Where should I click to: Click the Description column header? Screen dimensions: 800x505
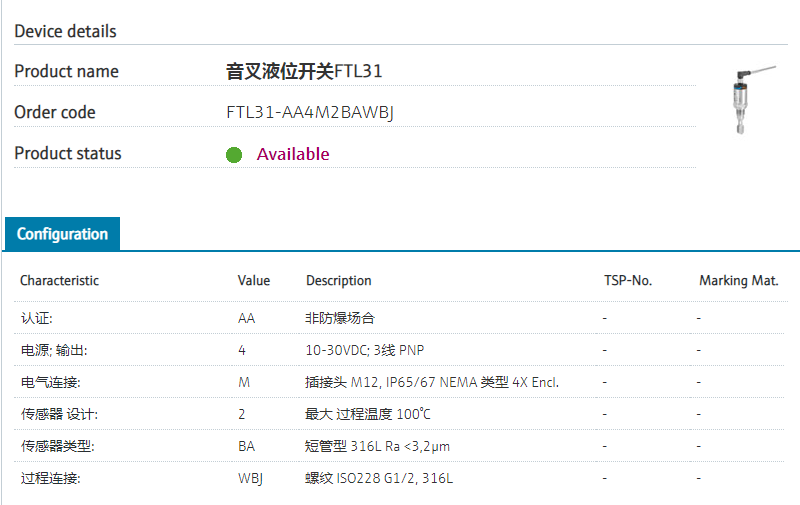[338, 281]
